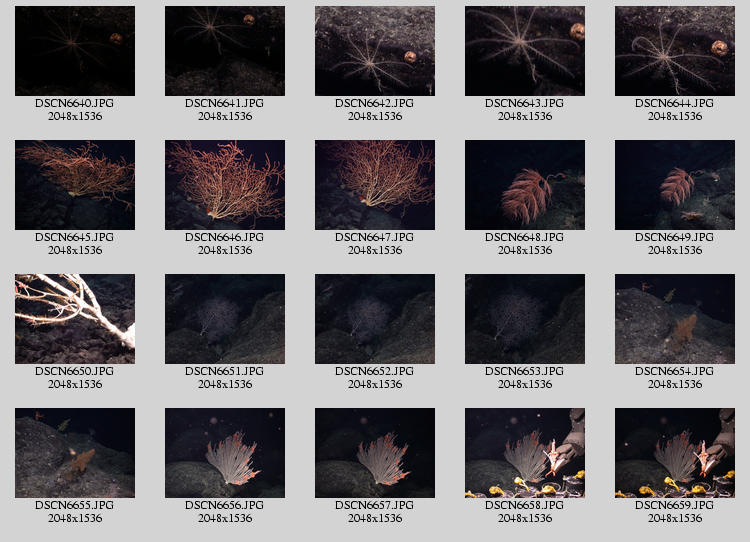The image size is (750, 542).
Task: Open the DSCN6656.JPG thumbnail
Action: coord(225,453)
